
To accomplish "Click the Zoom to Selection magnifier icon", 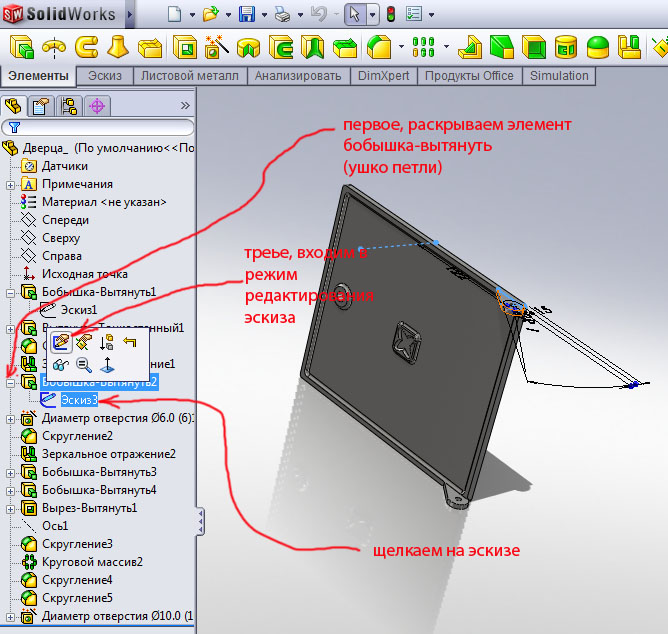I will point(84,365).
